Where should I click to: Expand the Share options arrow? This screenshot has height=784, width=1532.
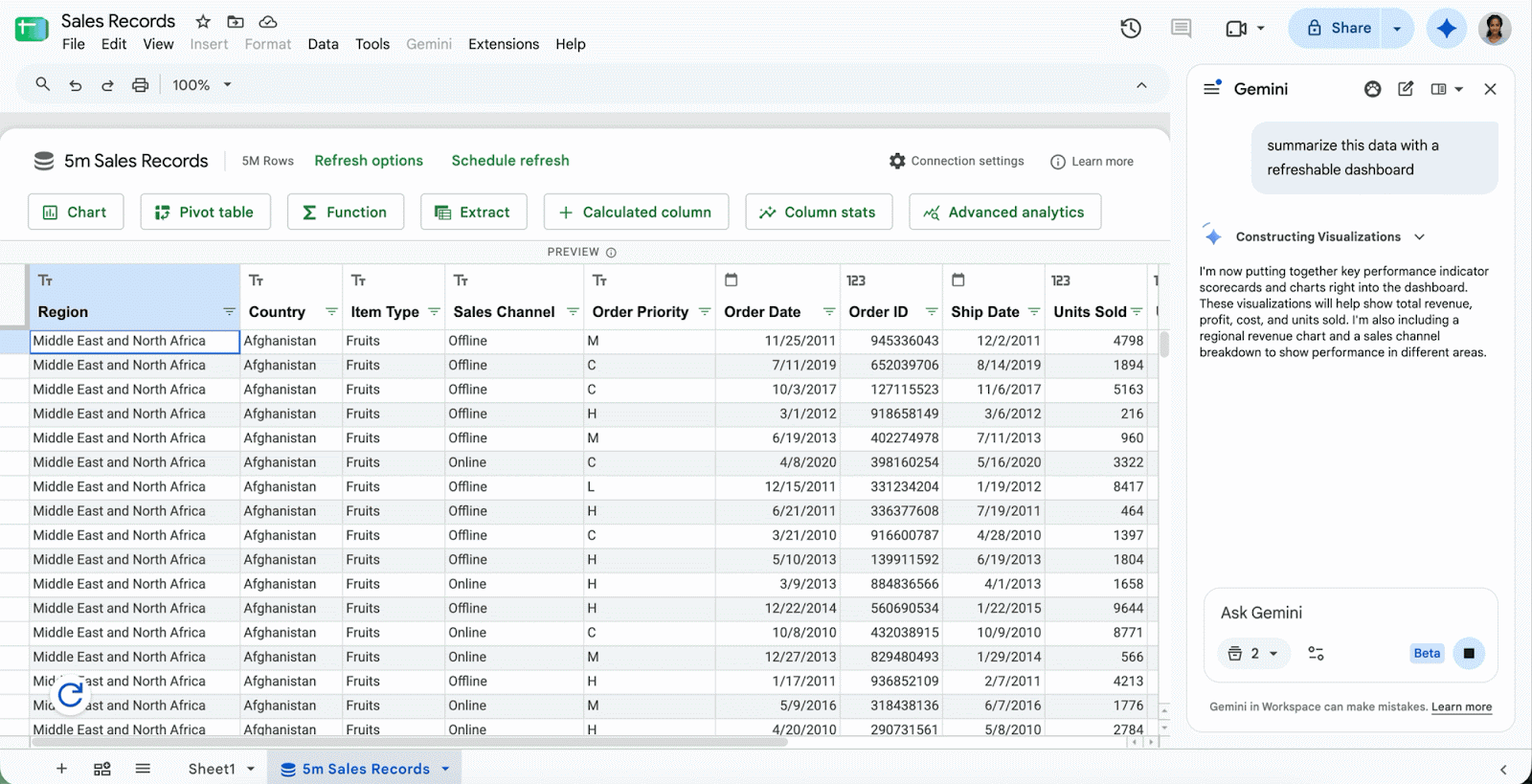coord(1397,29)
